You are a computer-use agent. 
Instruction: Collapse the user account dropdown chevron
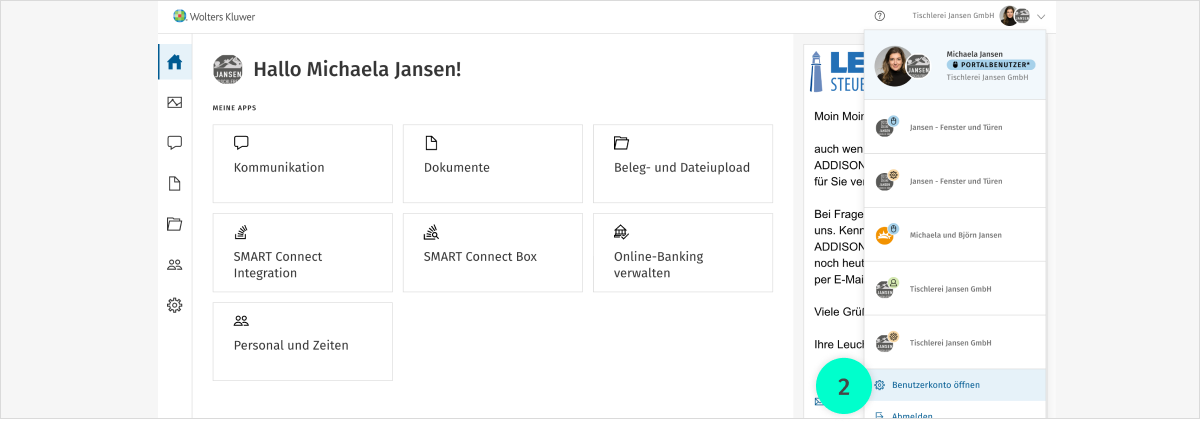(1041, 16)
